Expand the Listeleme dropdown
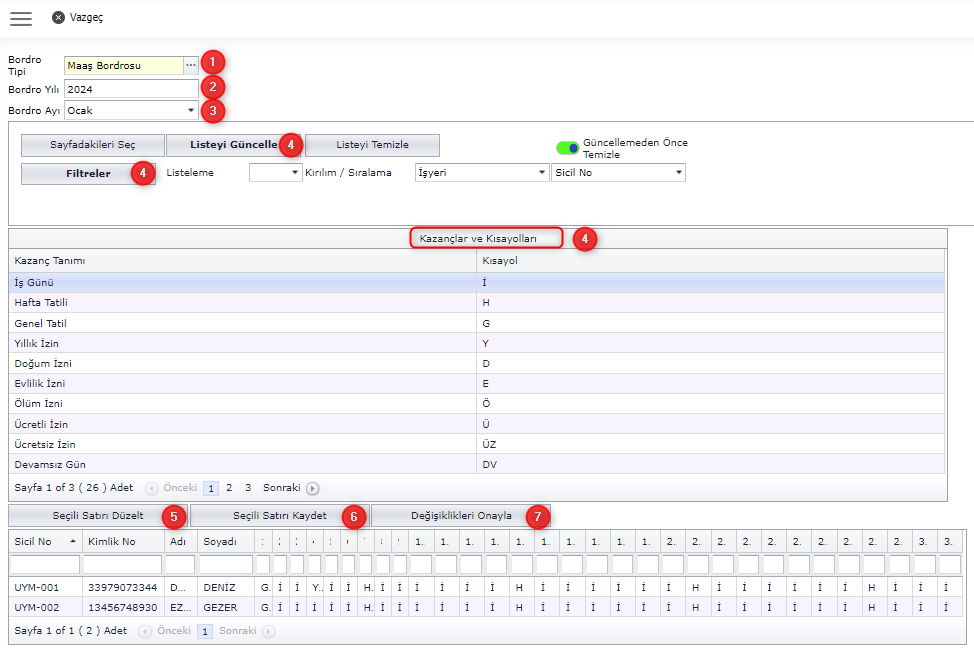The image size is (974, 648). pyautogui.click(x=275, y=173)
